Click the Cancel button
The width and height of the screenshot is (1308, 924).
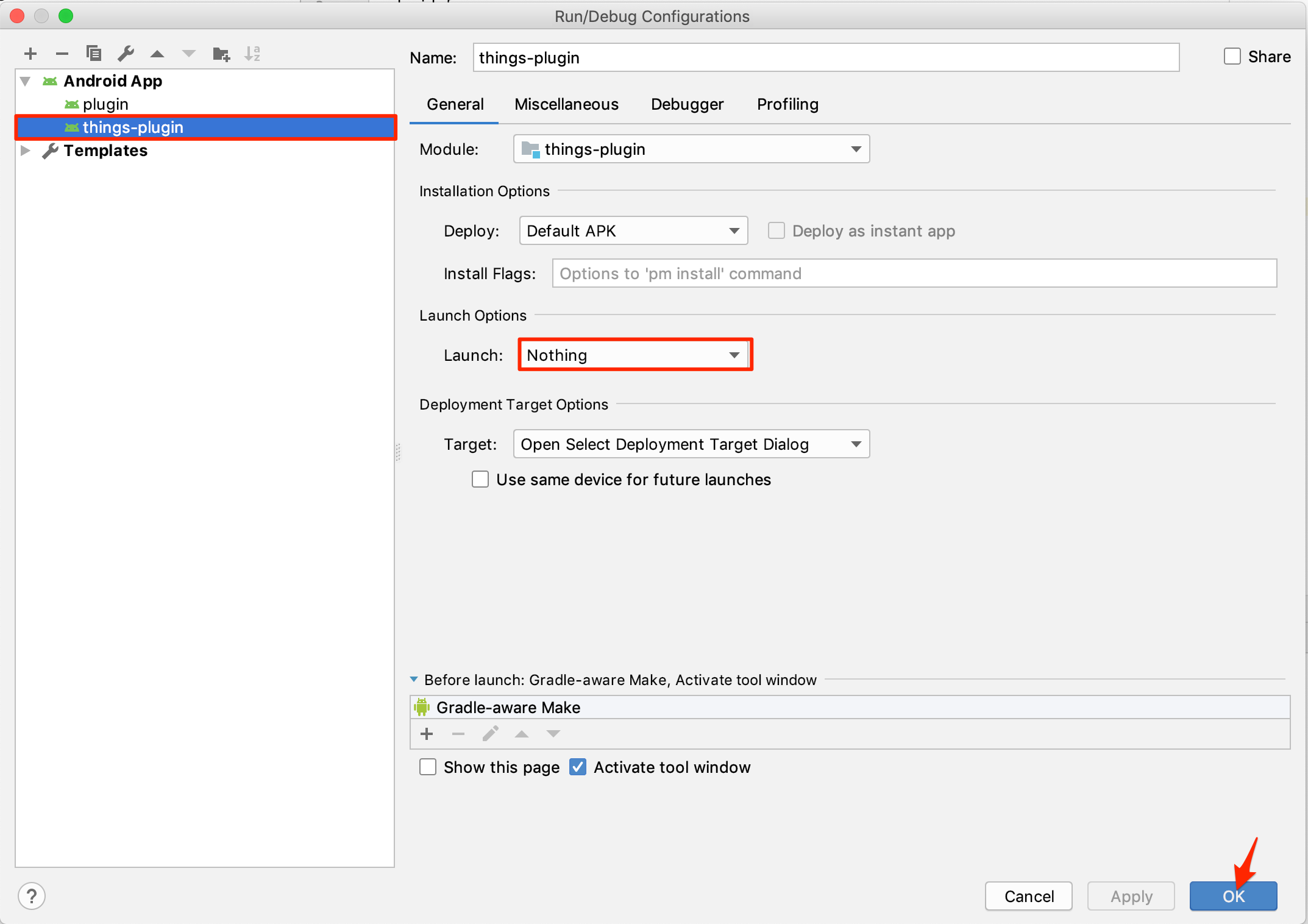pos(1028,896)
